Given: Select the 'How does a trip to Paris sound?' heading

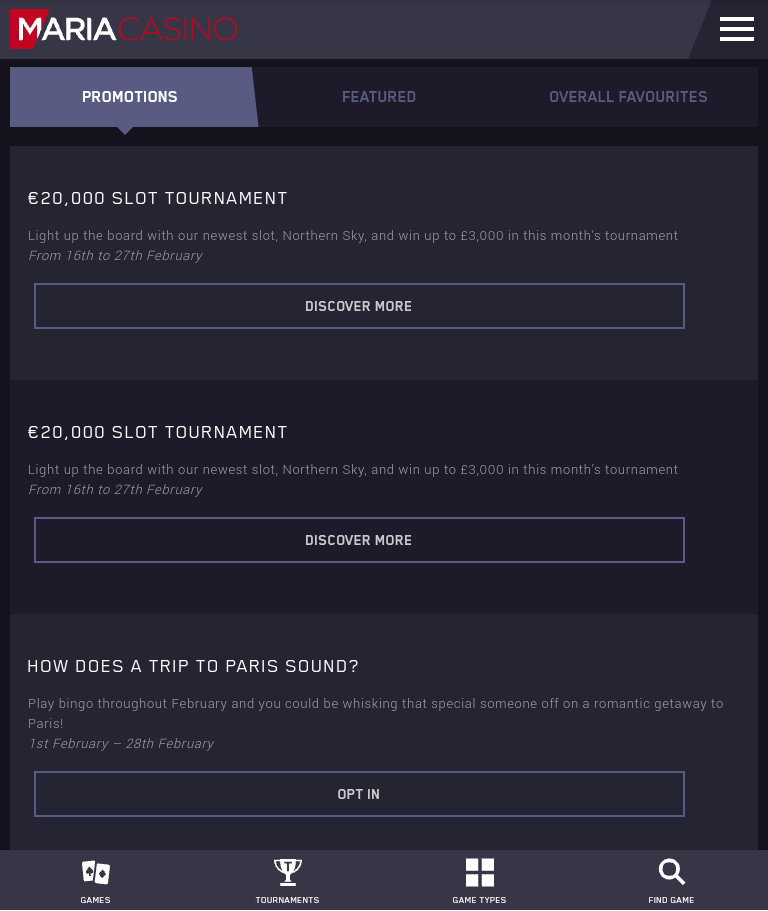Looking at the screenshot, I should click(x=193, y=666).
